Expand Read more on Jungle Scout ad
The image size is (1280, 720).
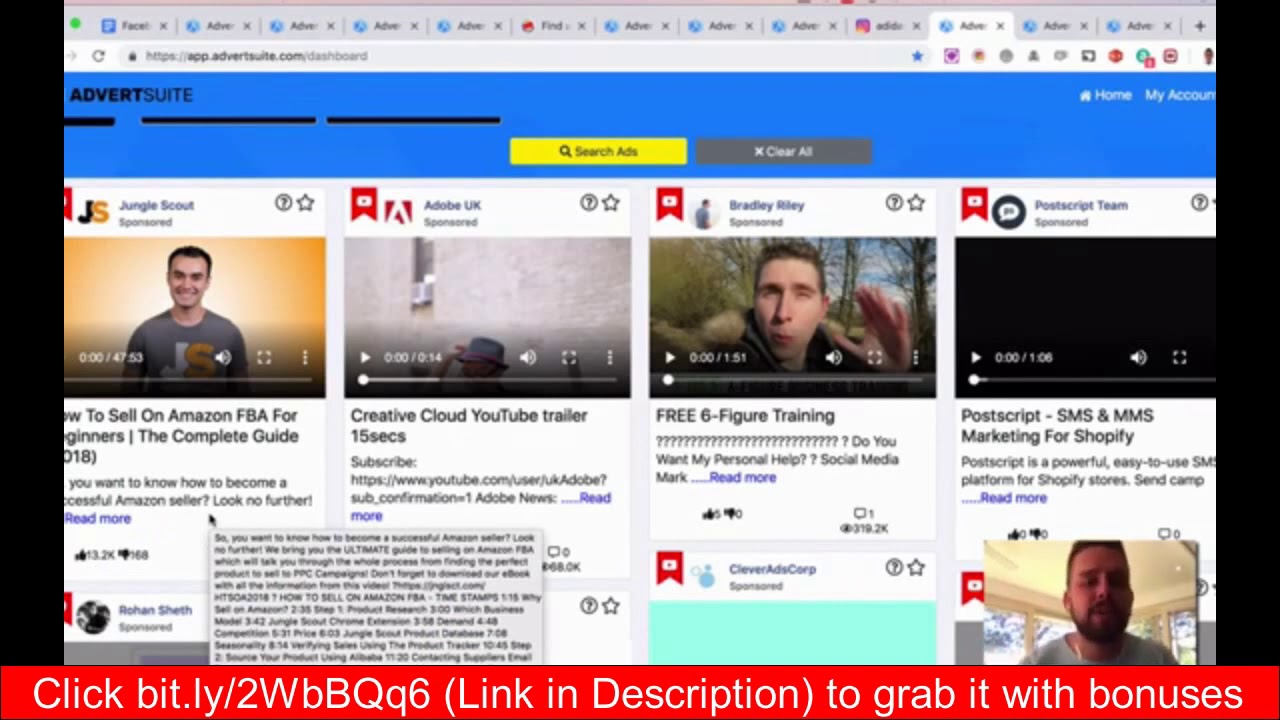(x=98, y=518)
